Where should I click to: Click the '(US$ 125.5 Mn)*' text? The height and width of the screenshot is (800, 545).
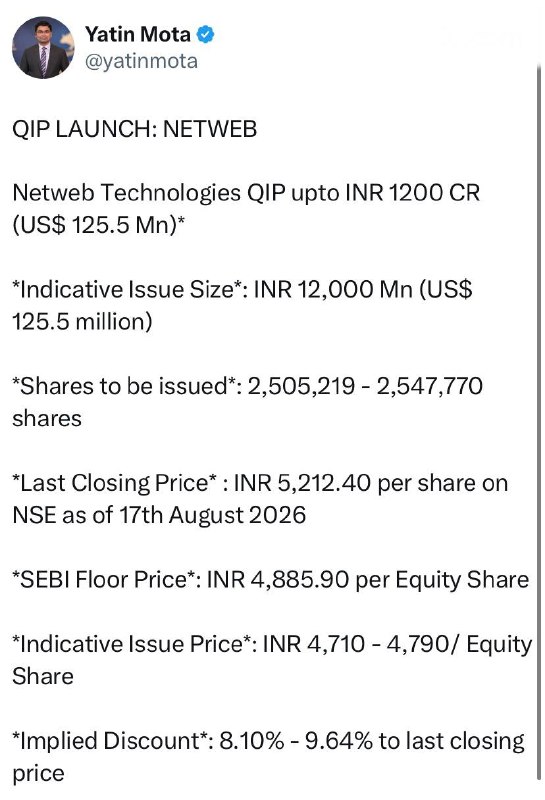[98, 225]
